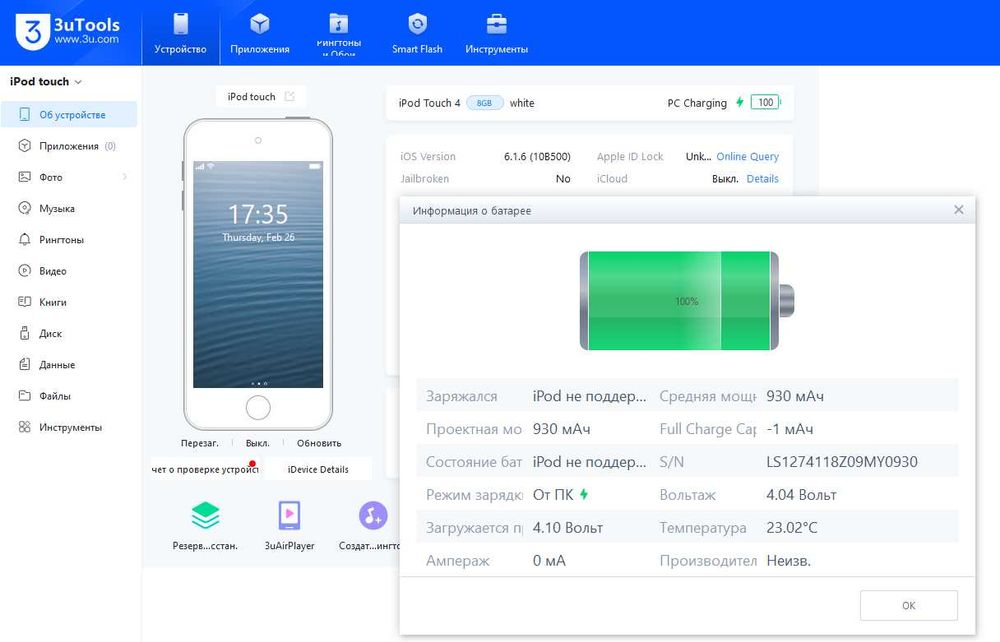
Task: Open the Инструменты tab in top bar
Action: coord(496,33)
